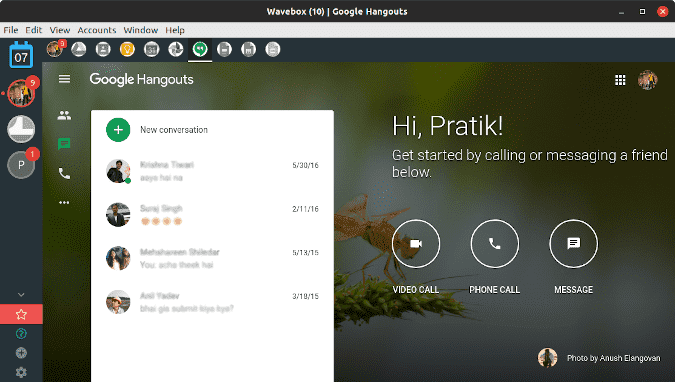Open Google Slides service icon

coord(273,49)
